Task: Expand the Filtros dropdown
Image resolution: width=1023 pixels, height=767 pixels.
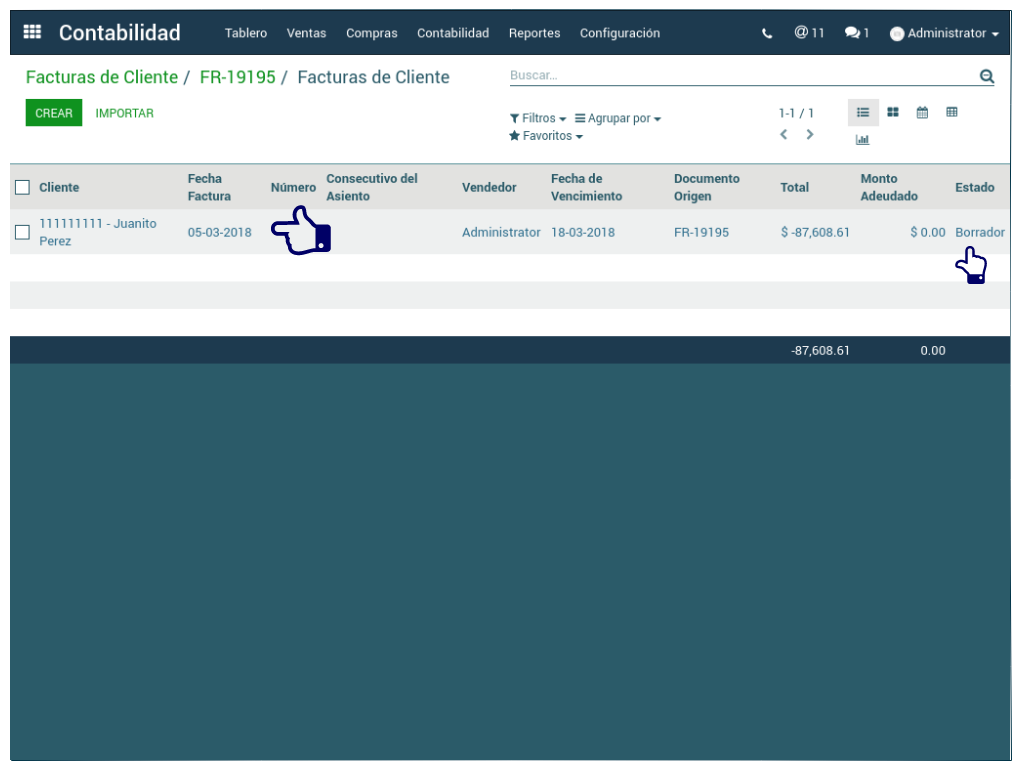Action: pos(538,118)
